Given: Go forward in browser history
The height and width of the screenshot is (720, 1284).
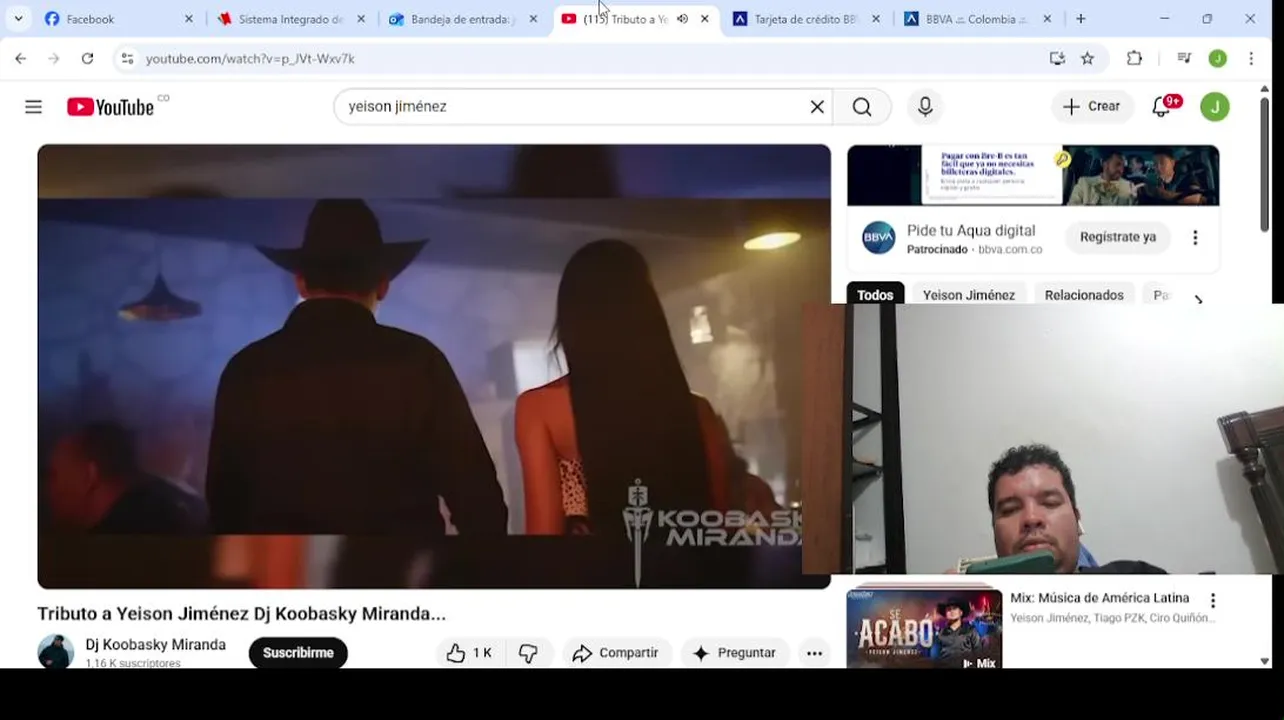Looking at the screenshot, I should point(54,59).
